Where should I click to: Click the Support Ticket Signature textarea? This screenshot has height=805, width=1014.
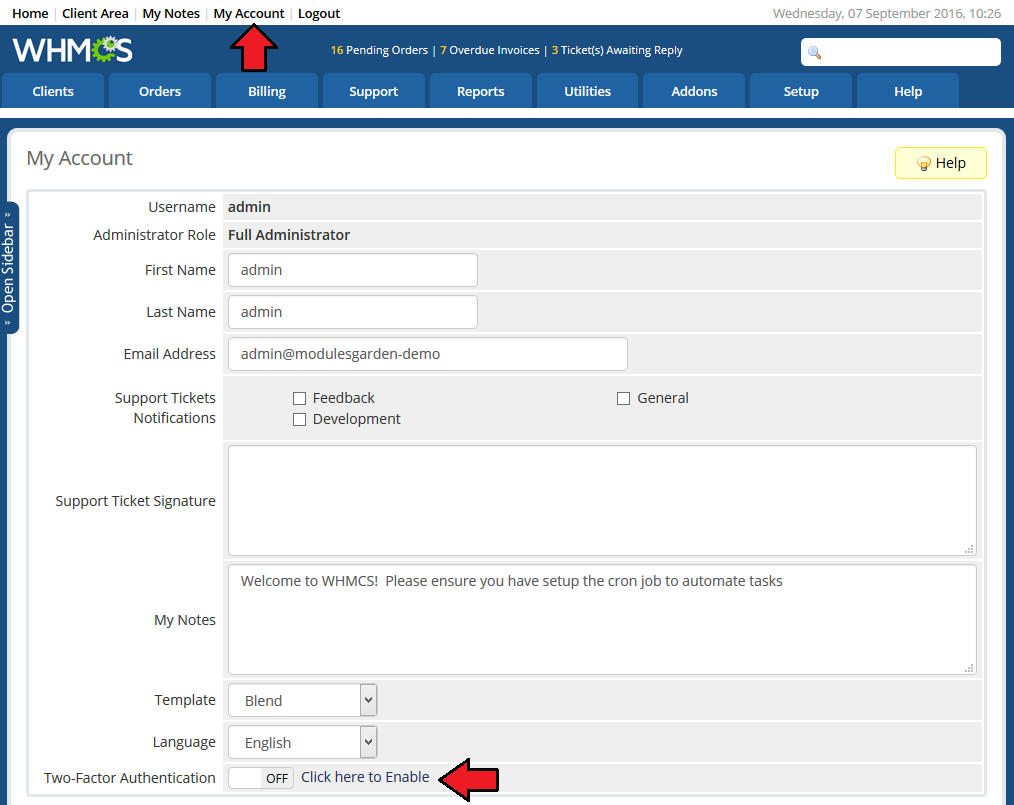(602, 500)
